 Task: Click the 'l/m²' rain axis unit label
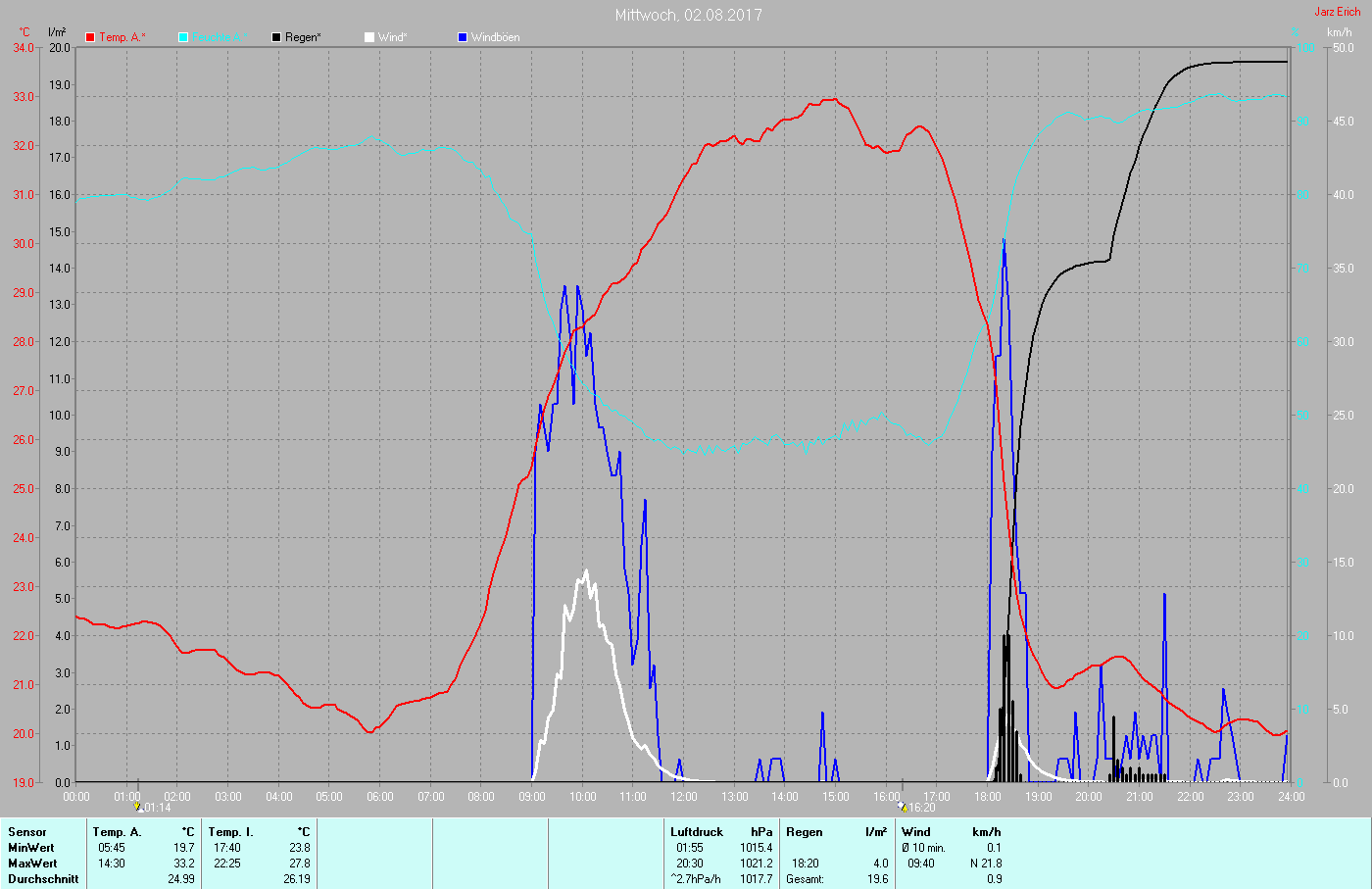[57, 32]
